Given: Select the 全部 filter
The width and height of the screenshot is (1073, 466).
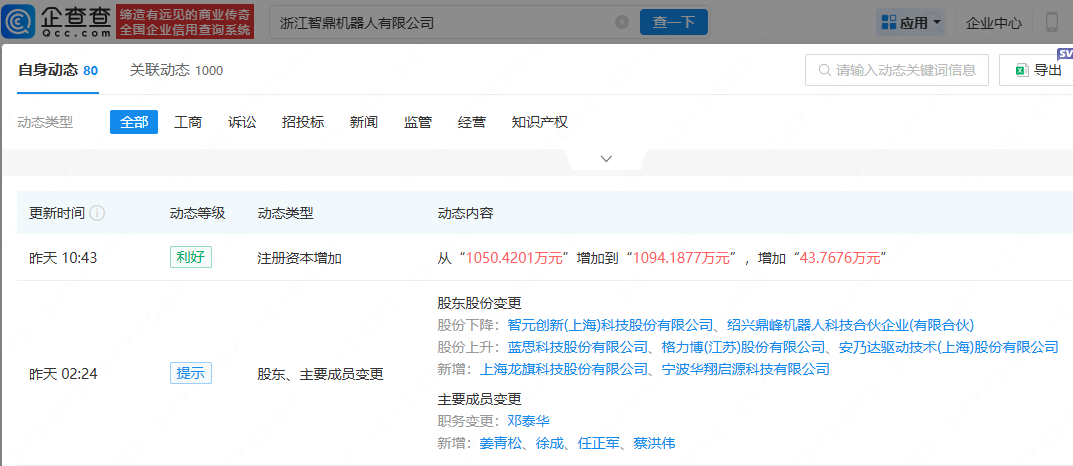Looking at the screenshot, I should [134, 122].
